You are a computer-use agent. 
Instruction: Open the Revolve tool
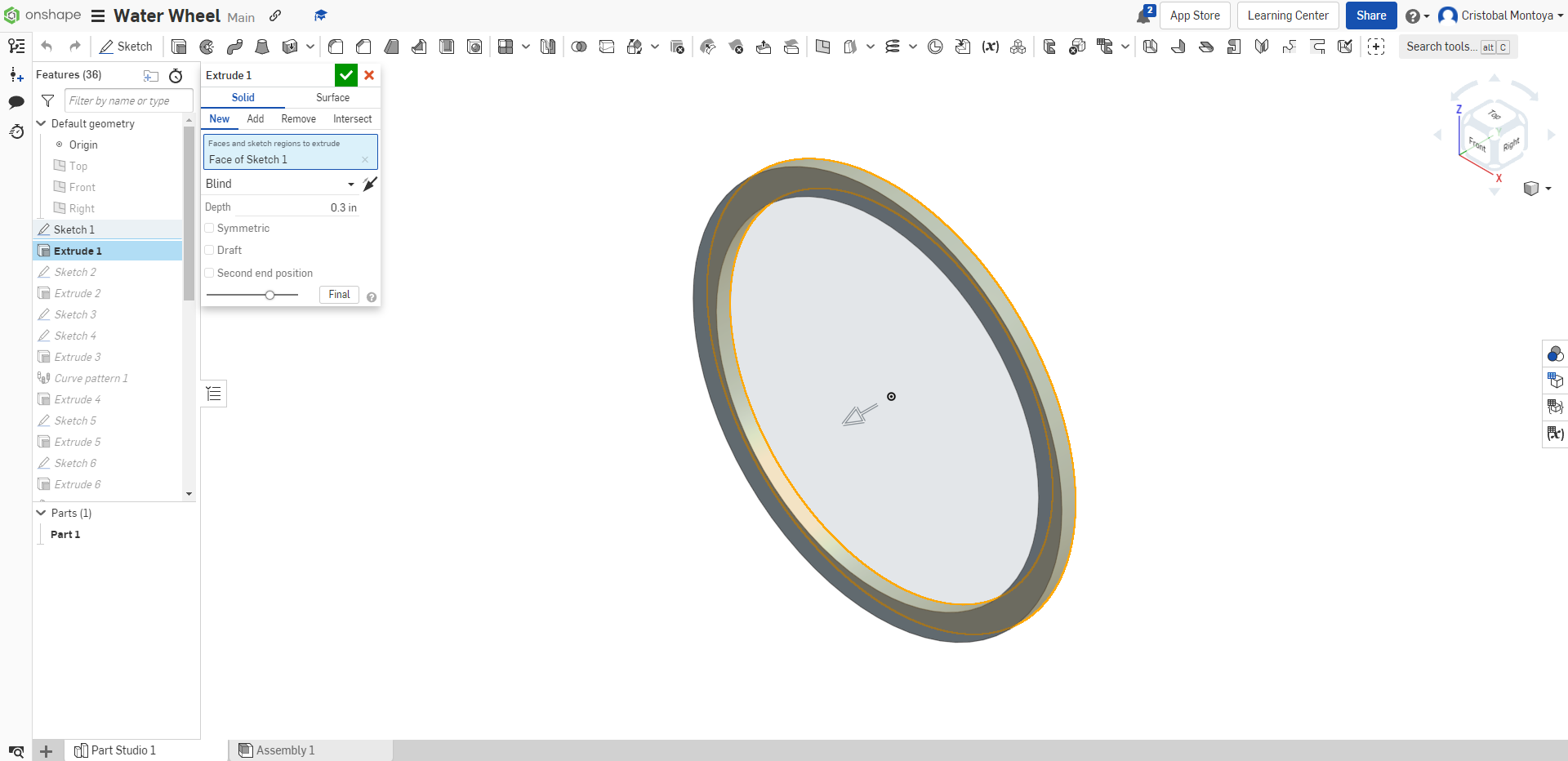tap(206, 47)
